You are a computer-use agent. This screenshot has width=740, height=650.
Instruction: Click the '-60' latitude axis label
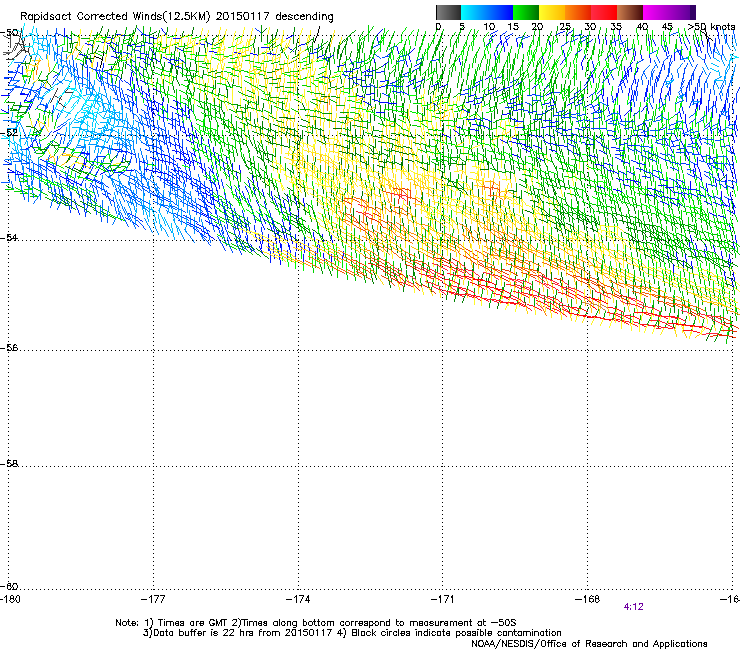tap(9, 586)
